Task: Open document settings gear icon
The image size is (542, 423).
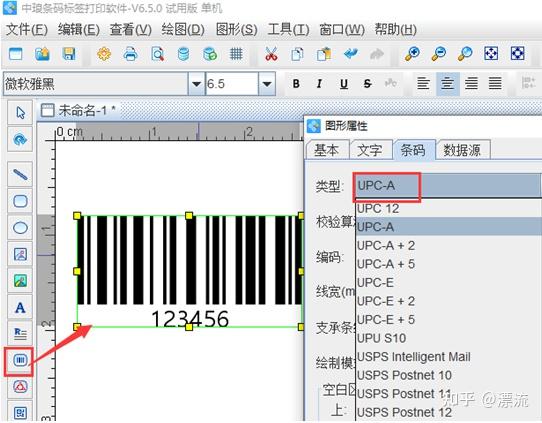Action: pos(104,54)
